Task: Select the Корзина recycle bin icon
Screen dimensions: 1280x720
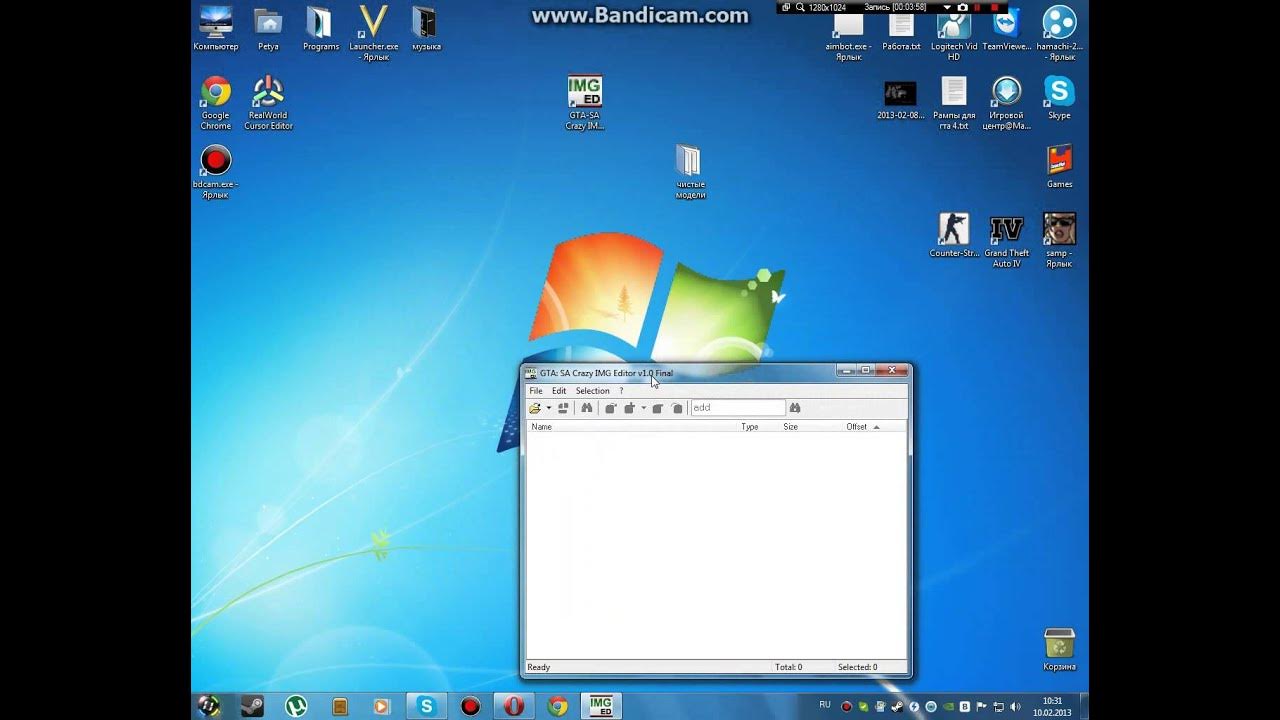Action: click(x=1059, y=650)
